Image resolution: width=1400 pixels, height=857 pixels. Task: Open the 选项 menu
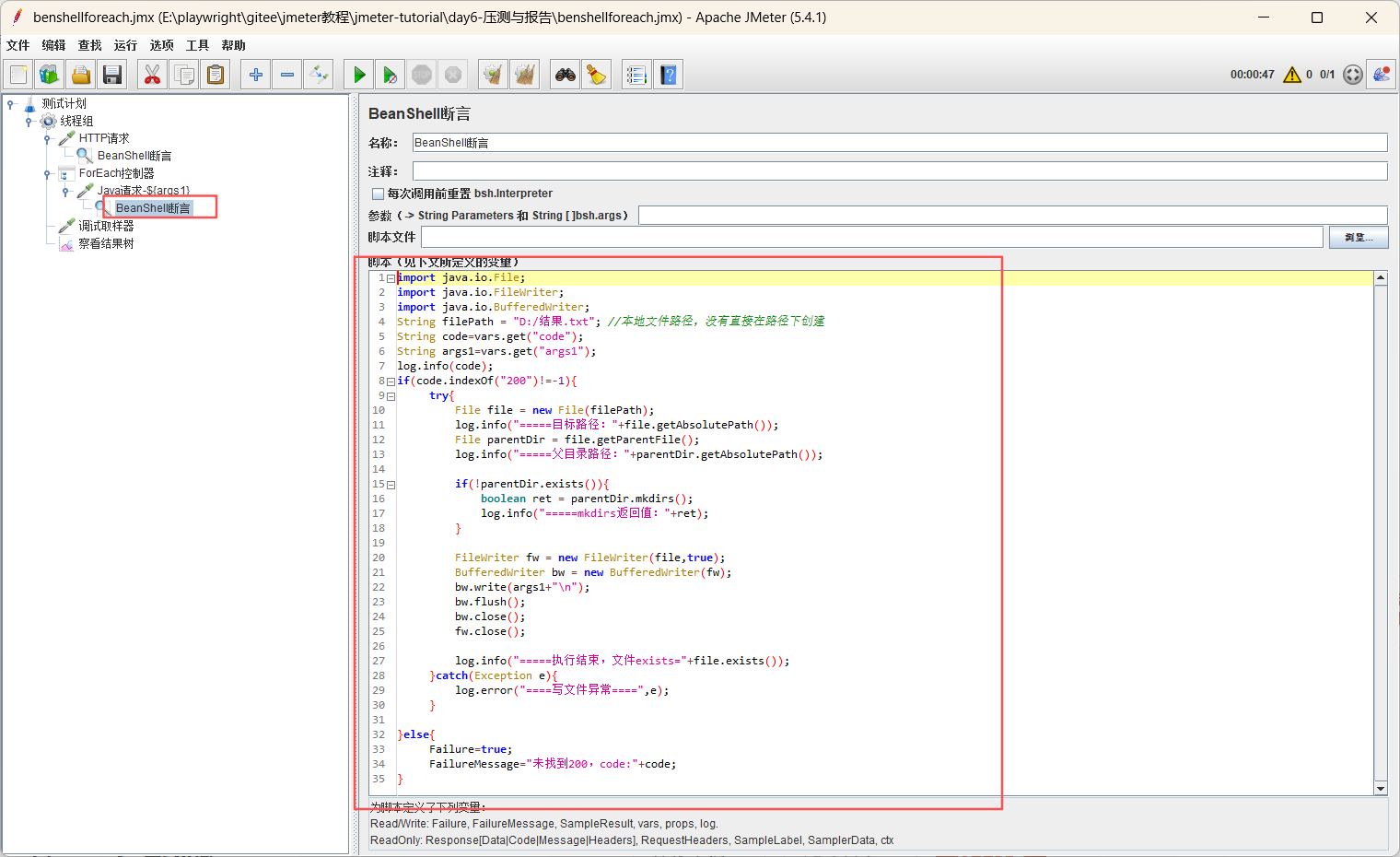[x=161, y=45]
